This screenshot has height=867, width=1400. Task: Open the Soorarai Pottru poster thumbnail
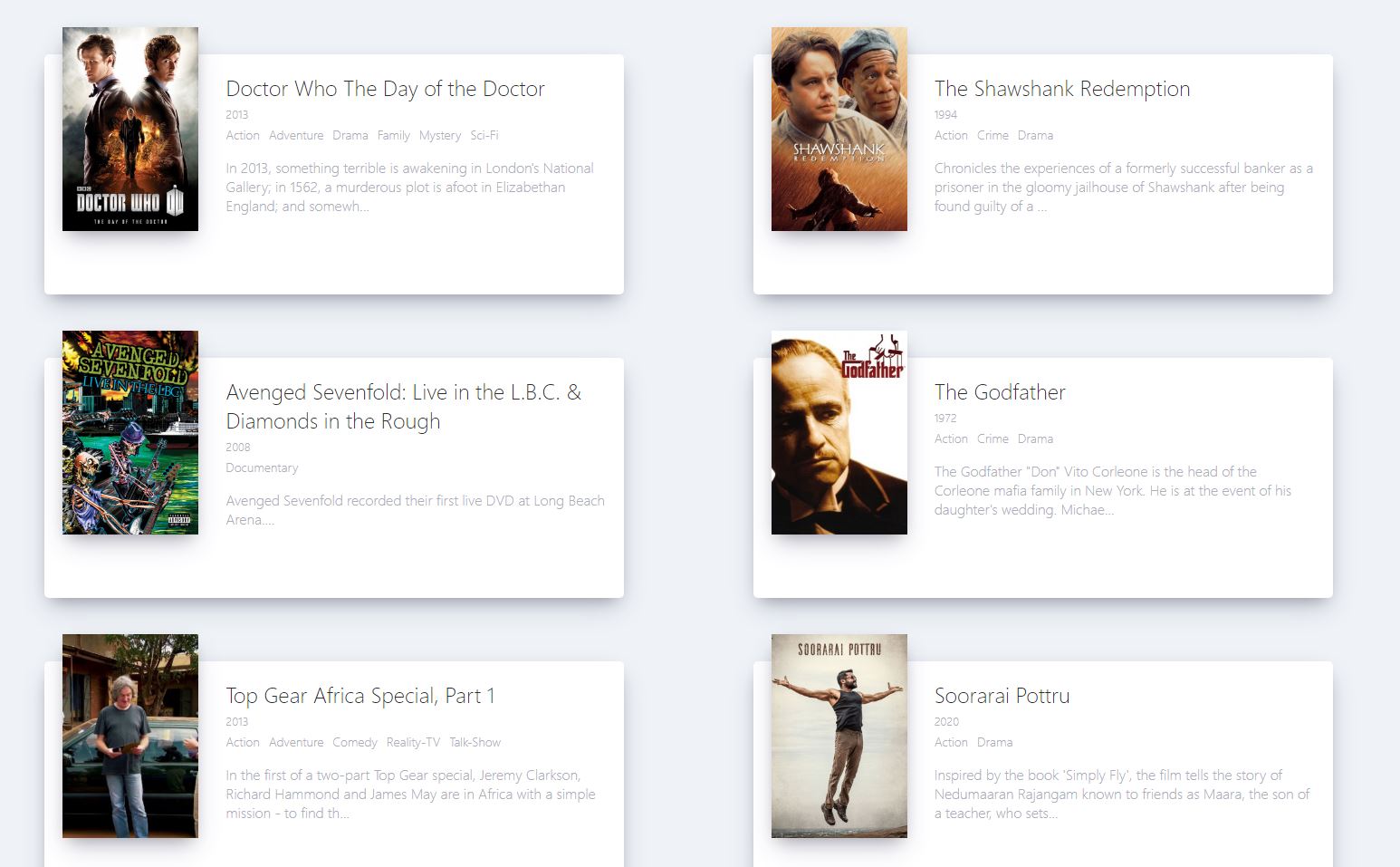[839, 736]
